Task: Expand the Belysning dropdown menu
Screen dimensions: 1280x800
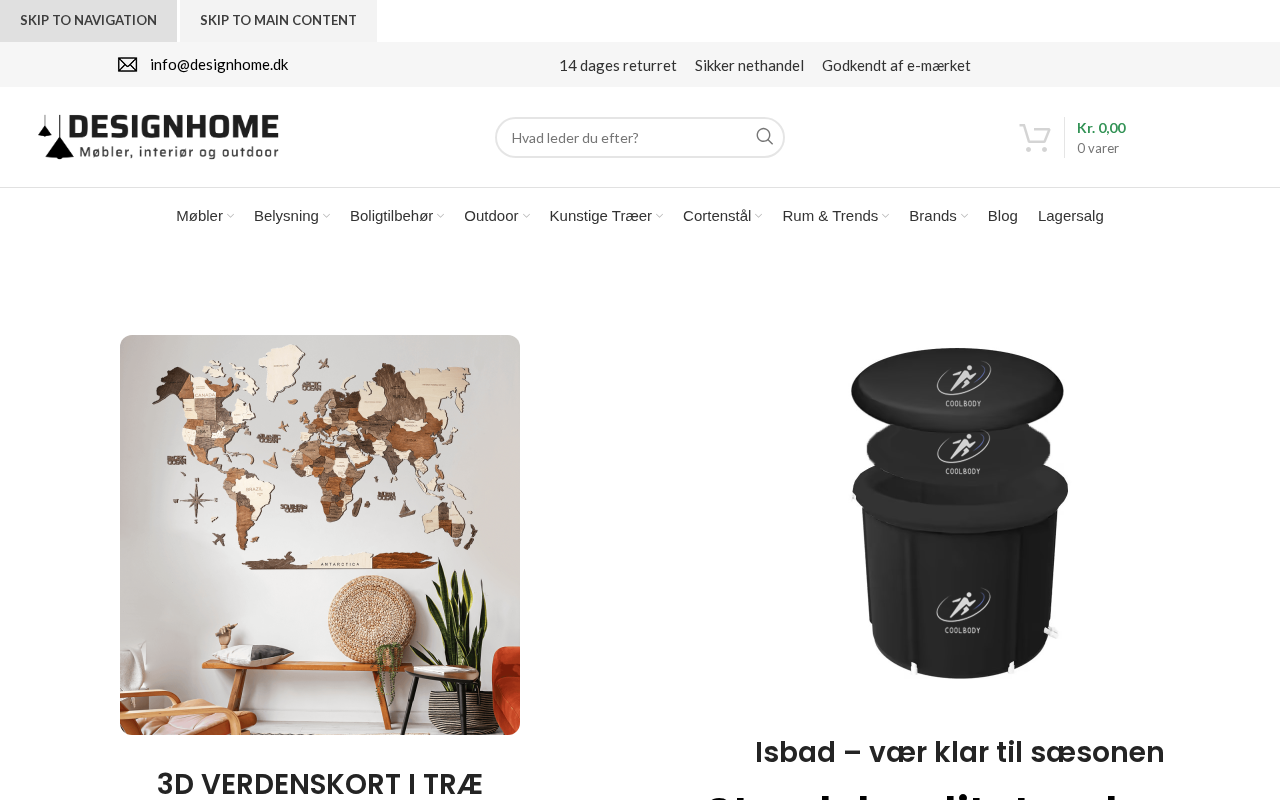Action: click(x=292, y=216)
